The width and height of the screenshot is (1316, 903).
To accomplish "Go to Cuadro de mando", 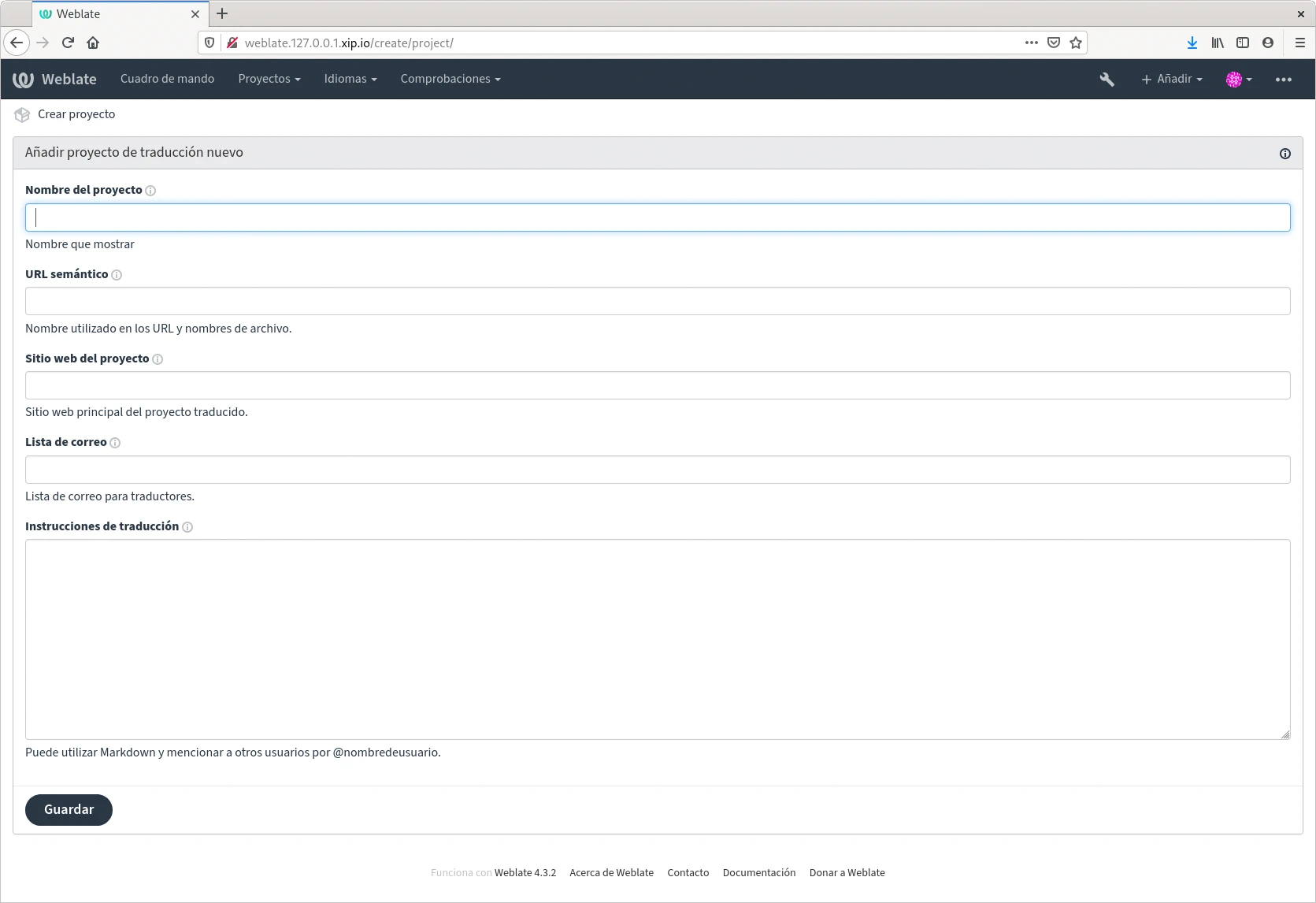I will pyautogui.click(x=167, y=79).
